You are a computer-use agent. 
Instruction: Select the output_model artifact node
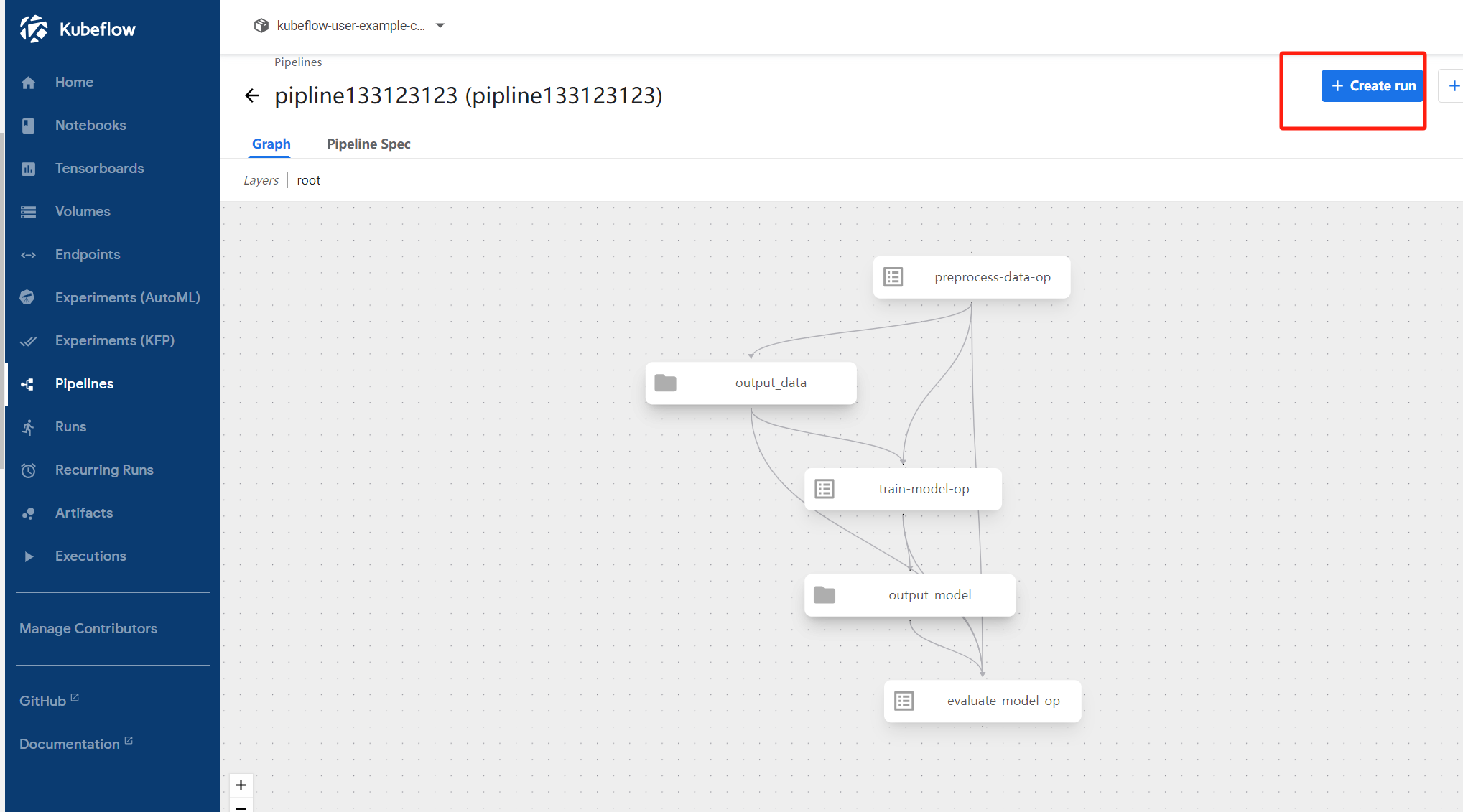[909, 594]
